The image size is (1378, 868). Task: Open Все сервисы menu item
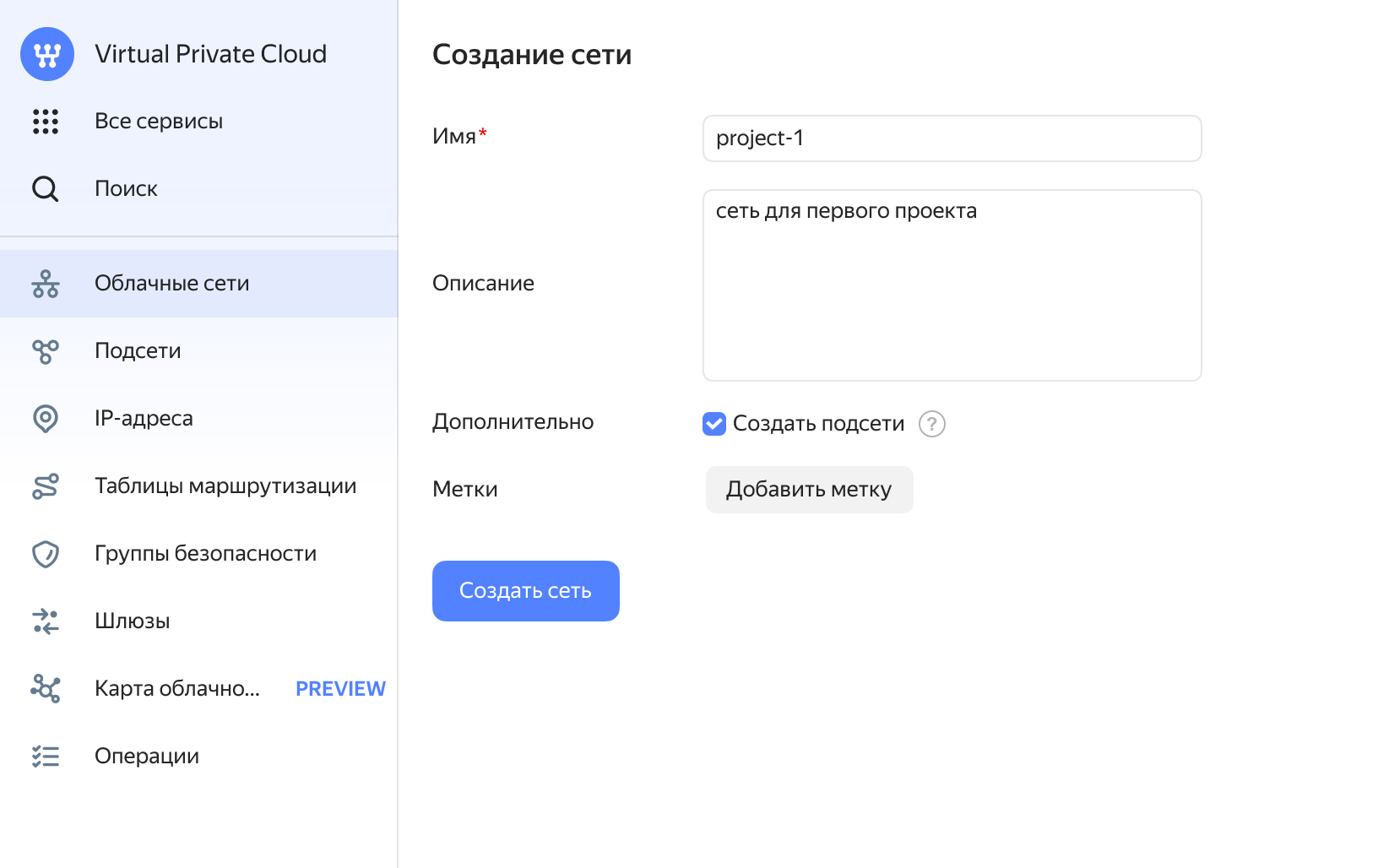coord(199,122)
